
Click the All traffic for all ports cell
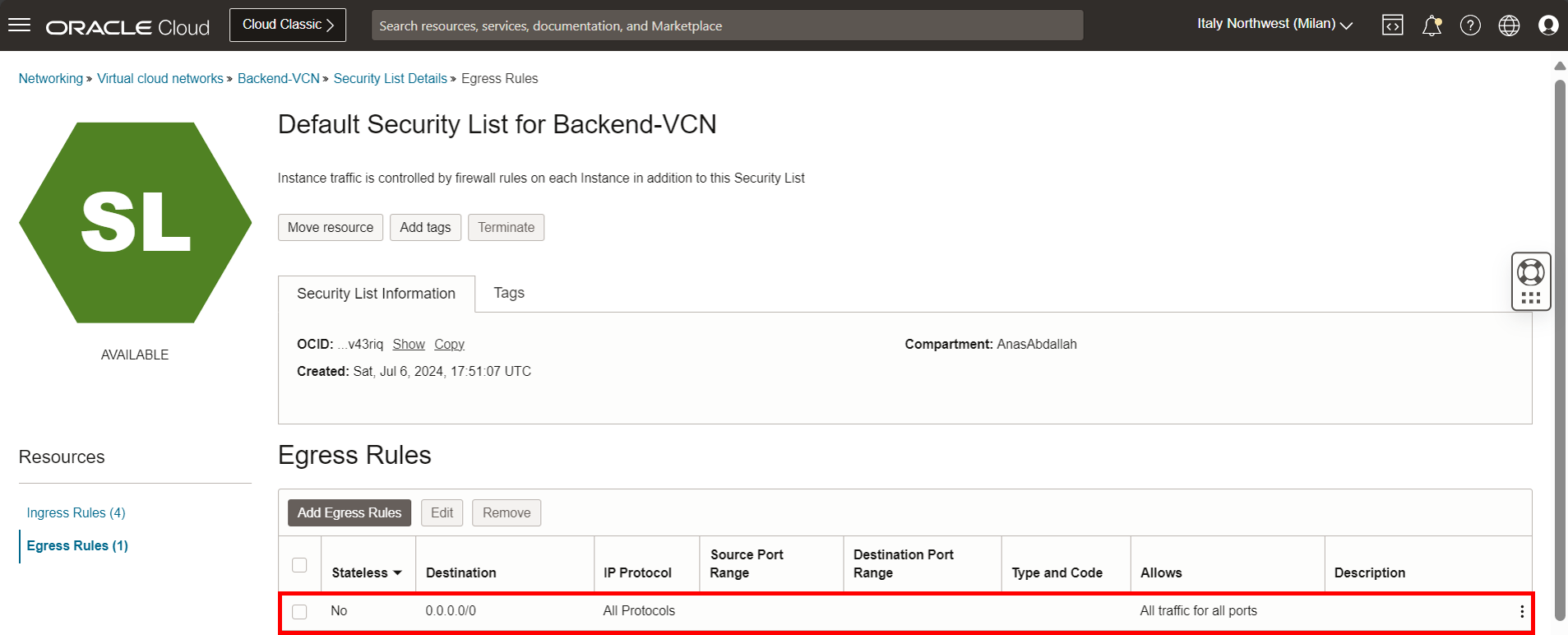click(x=1198, y=610)
